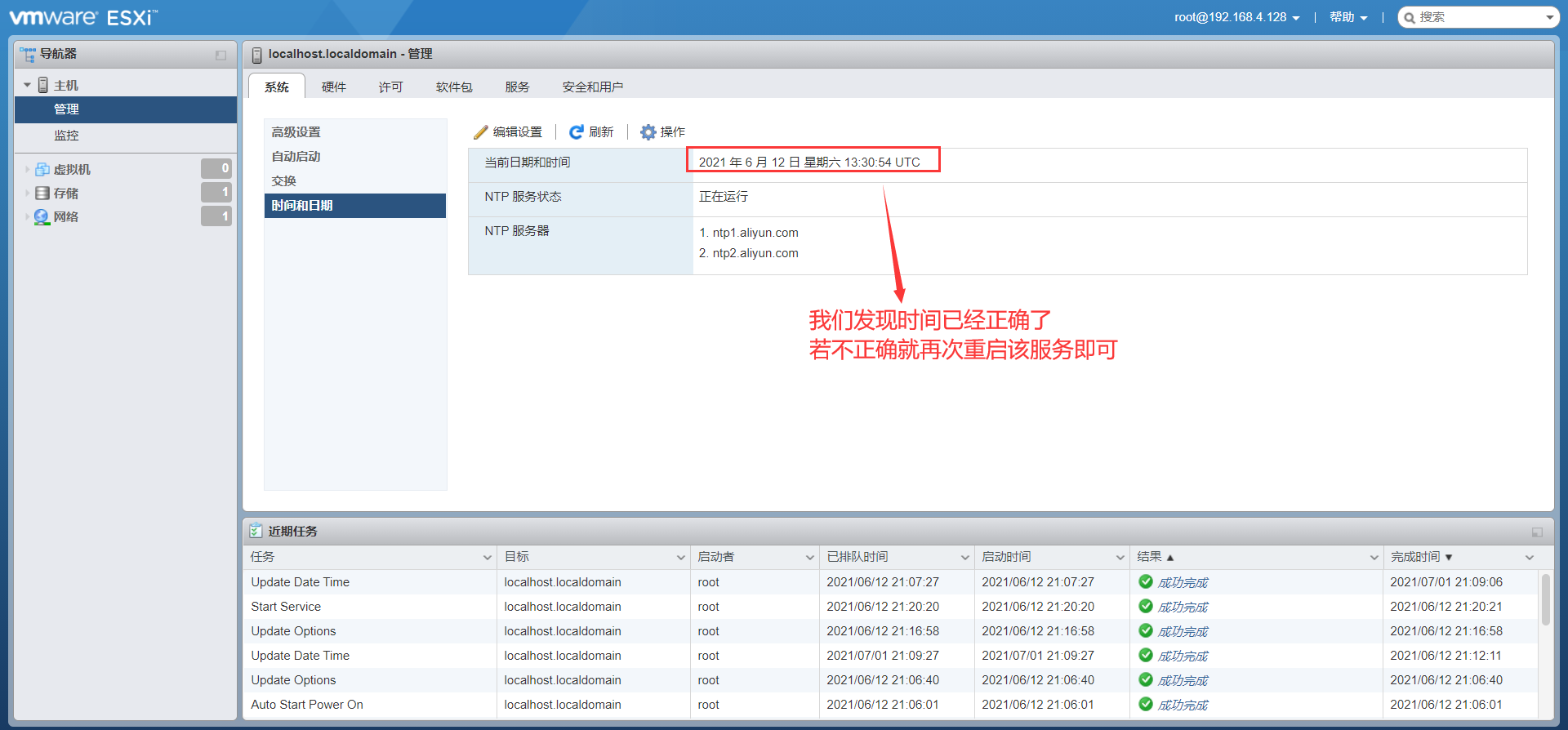This screenshot has width=1568, height=730.
Task: Switch to the Hardware tab
Action: click(x=334, y=87)
